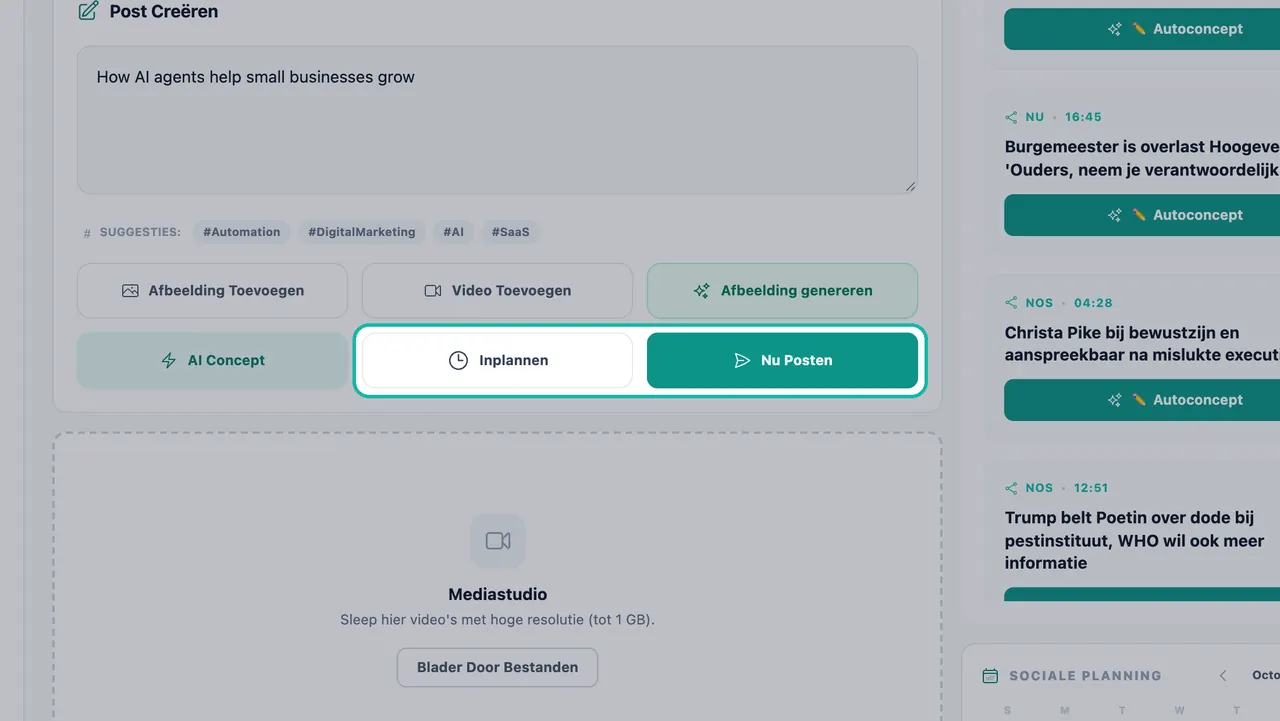This screenshot has width=1280, height=721.
Task: Go to previous month in Sociale Planning
Action: pos(1222,676)
